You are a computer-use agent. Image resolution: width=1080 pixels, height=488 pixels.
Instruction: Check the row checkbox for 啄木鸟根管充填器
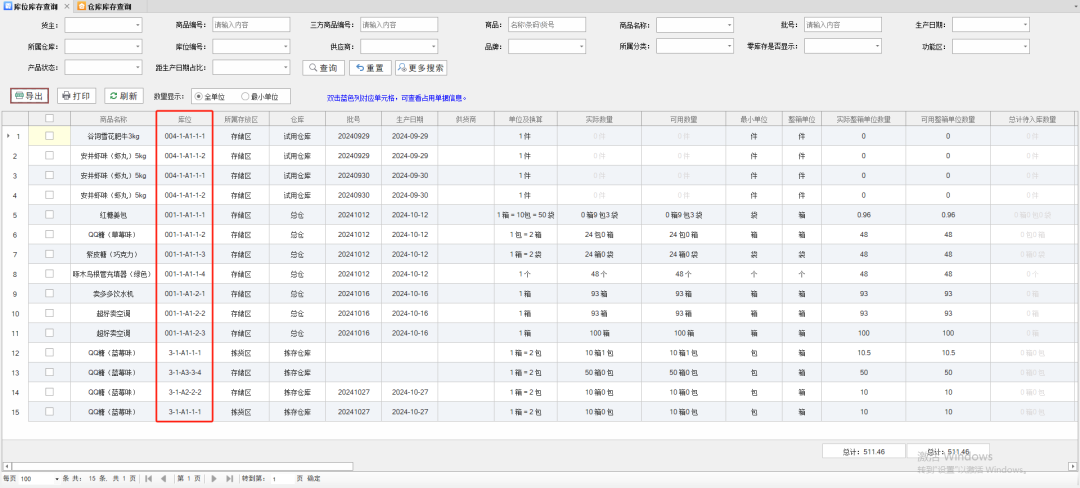click(x=49, y=274)
